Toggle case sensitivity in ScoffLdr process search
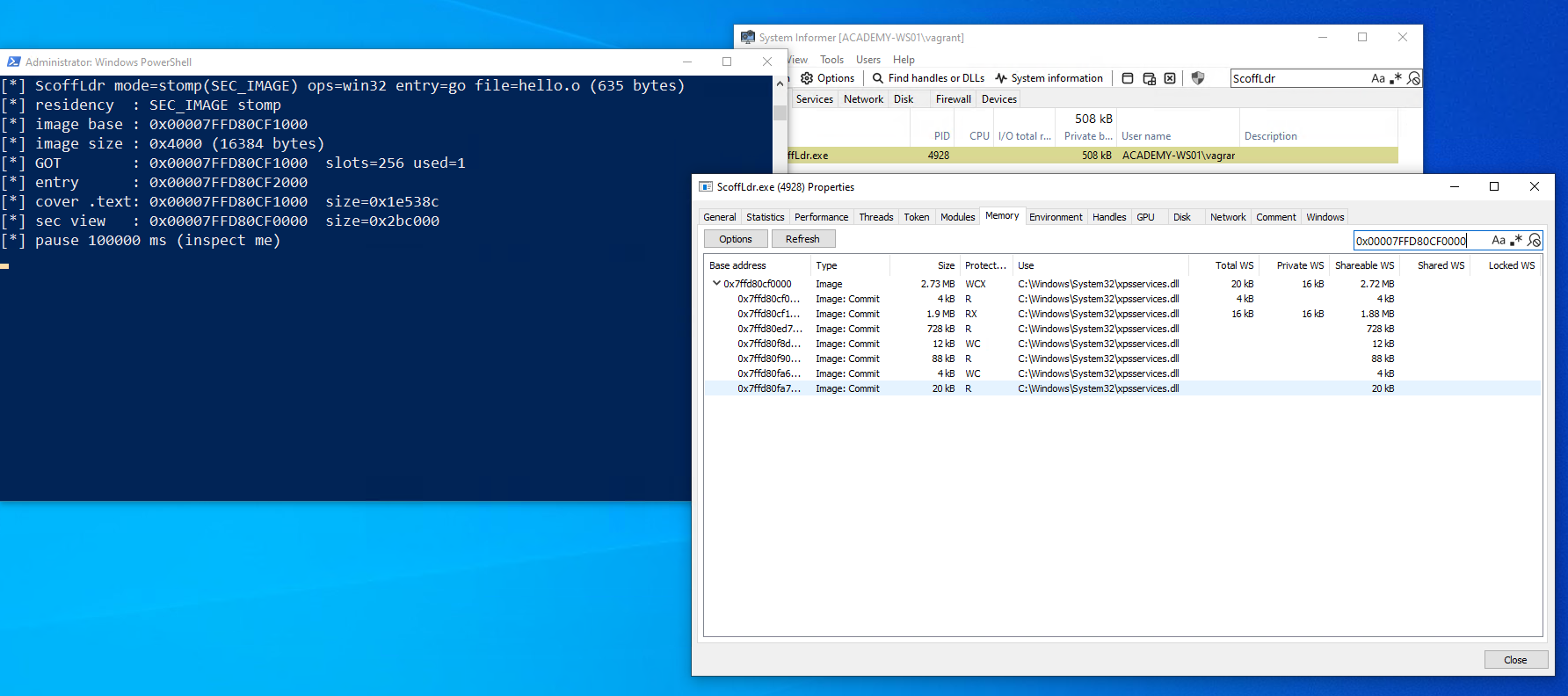 pyautogui.click(x=1378, y=78)
